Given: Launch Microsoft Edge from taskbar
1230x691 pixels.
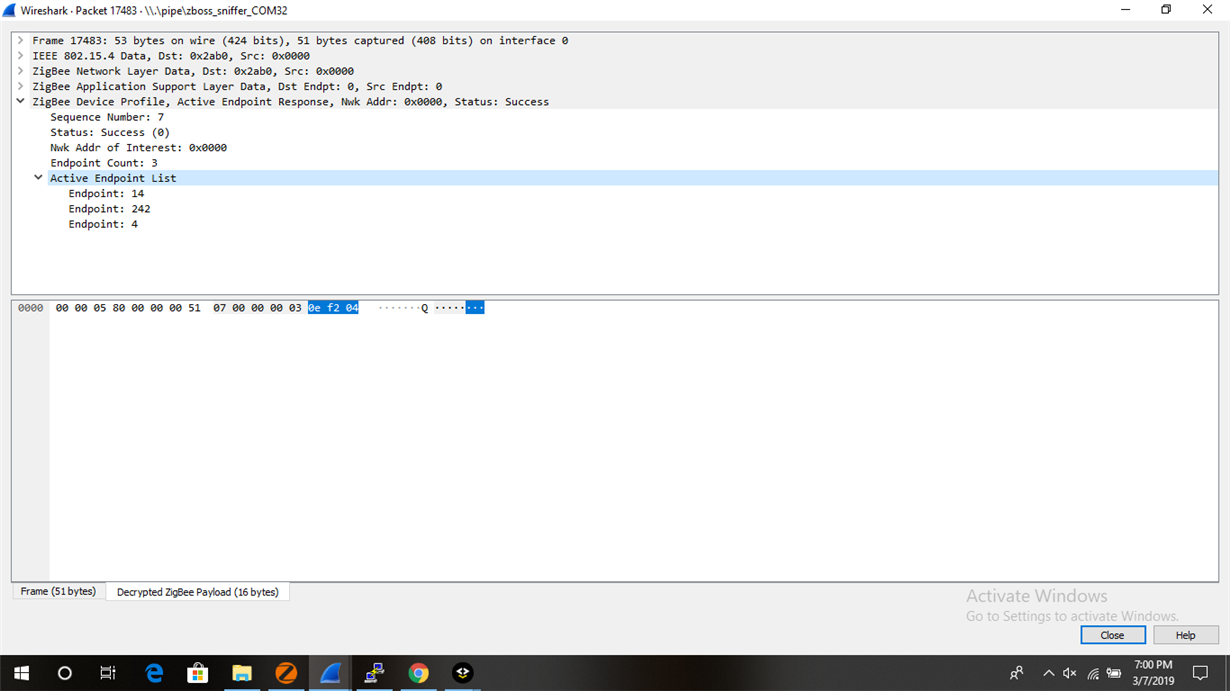Looking at the screenshot, I should click(154, 673).
